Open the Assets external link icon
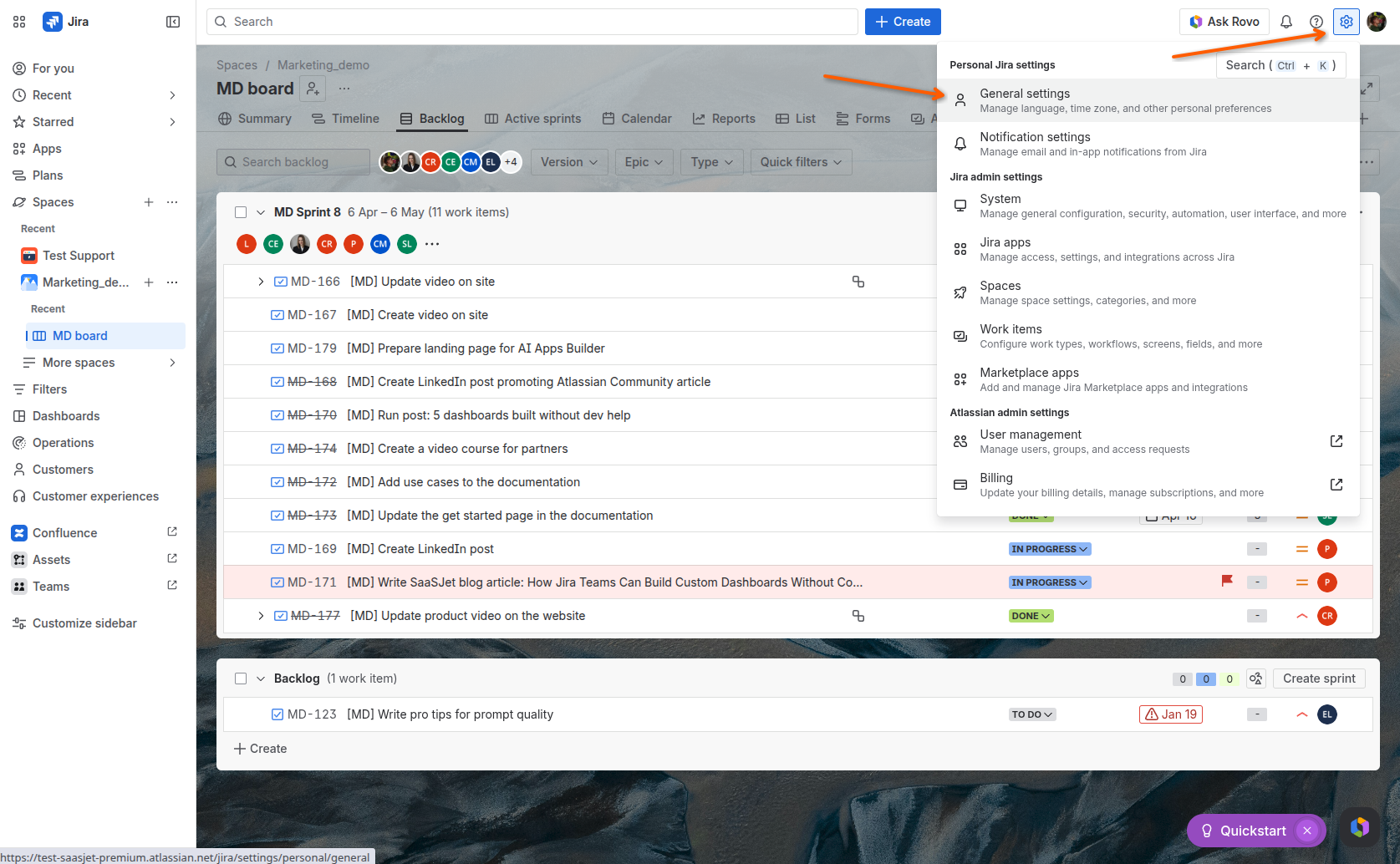 pos(172,559)
